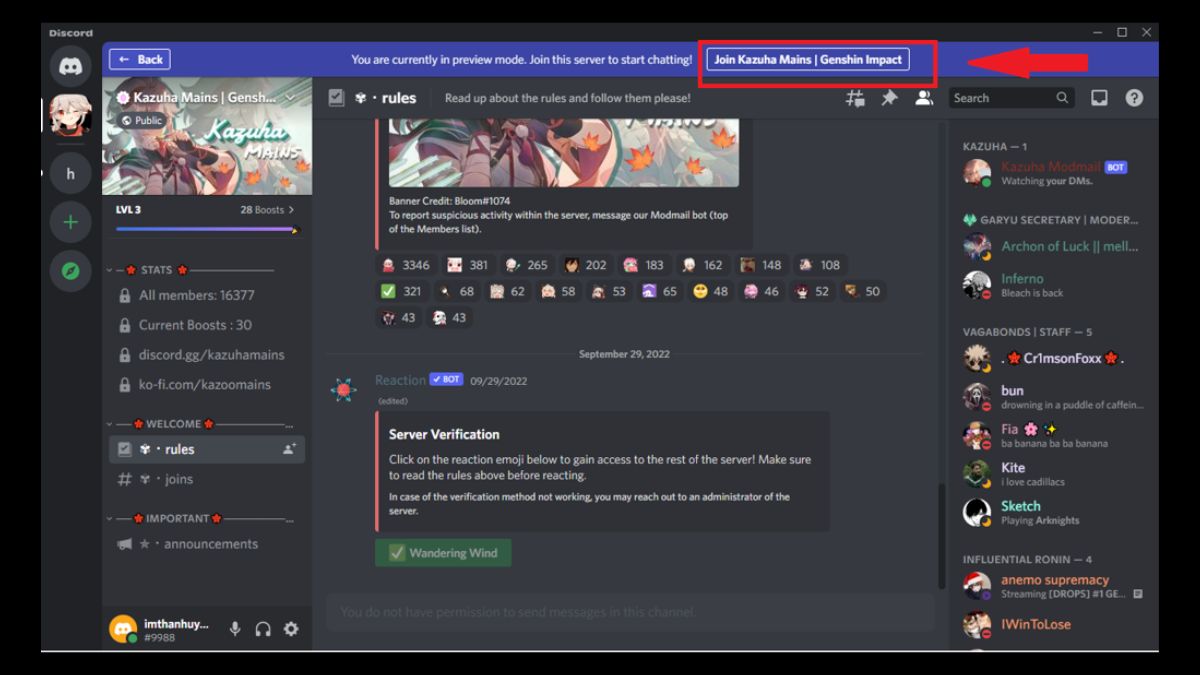The height and width of the screenshot is (675, 1200).
Task: Toggle the member list icon
Action: click(x=923, y=97)
